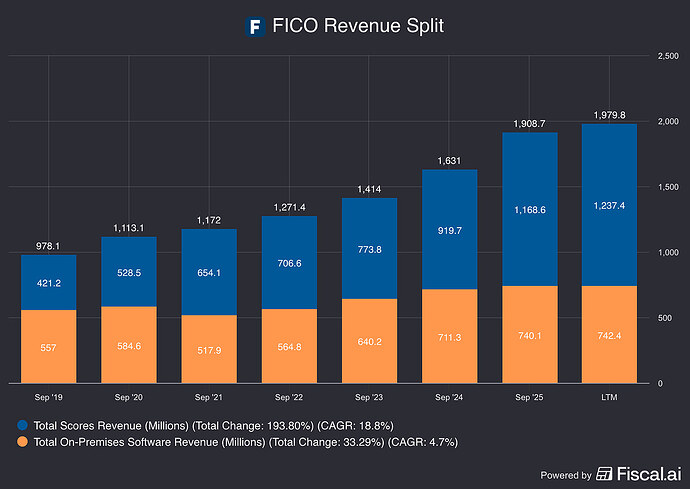Select the Total Scores Revenue legend label

click(x=213, y=426)
